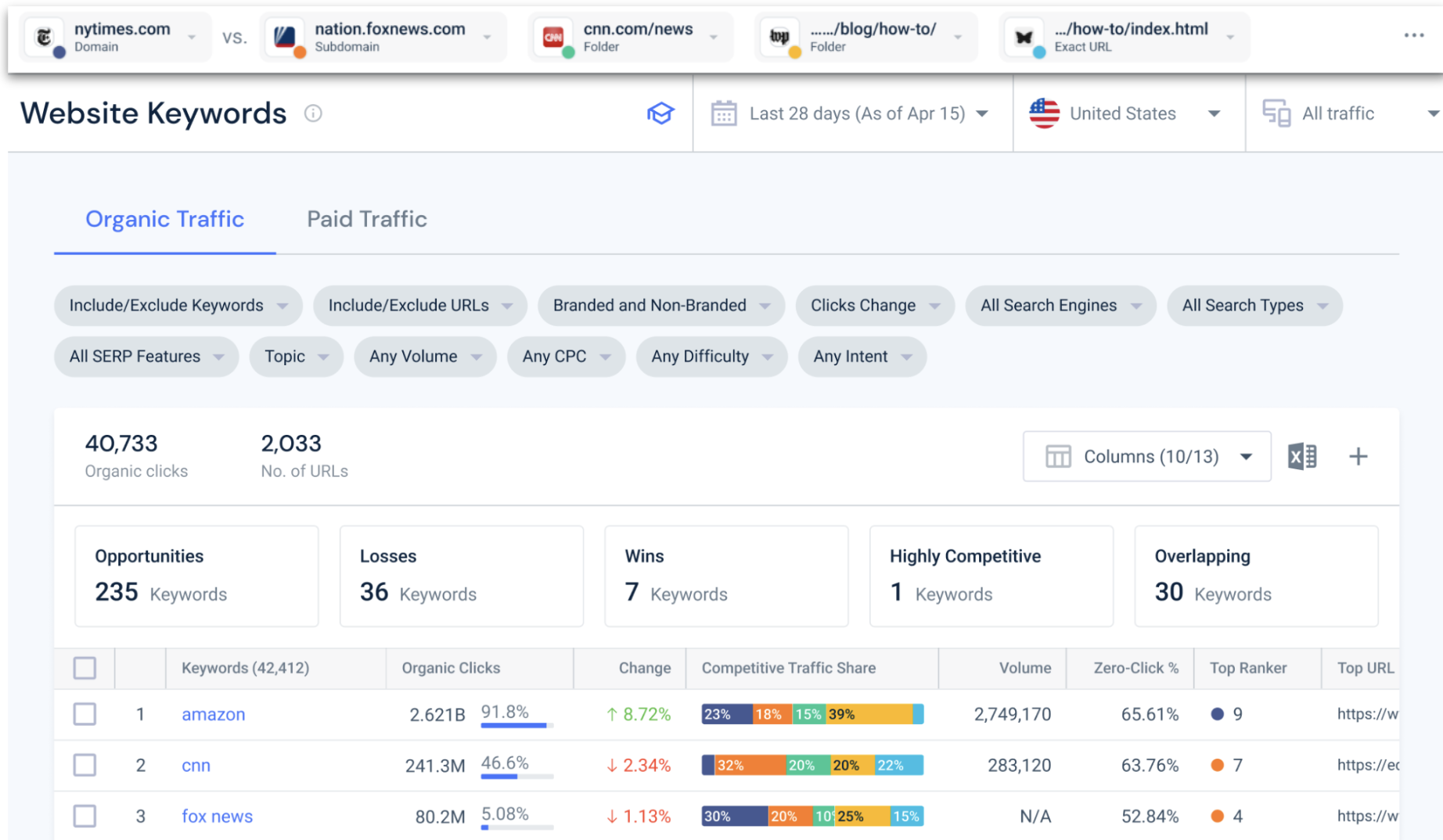Click the red down arrow in cnn row
Screen dimensions: 1443x840
(x=612, y=765)
